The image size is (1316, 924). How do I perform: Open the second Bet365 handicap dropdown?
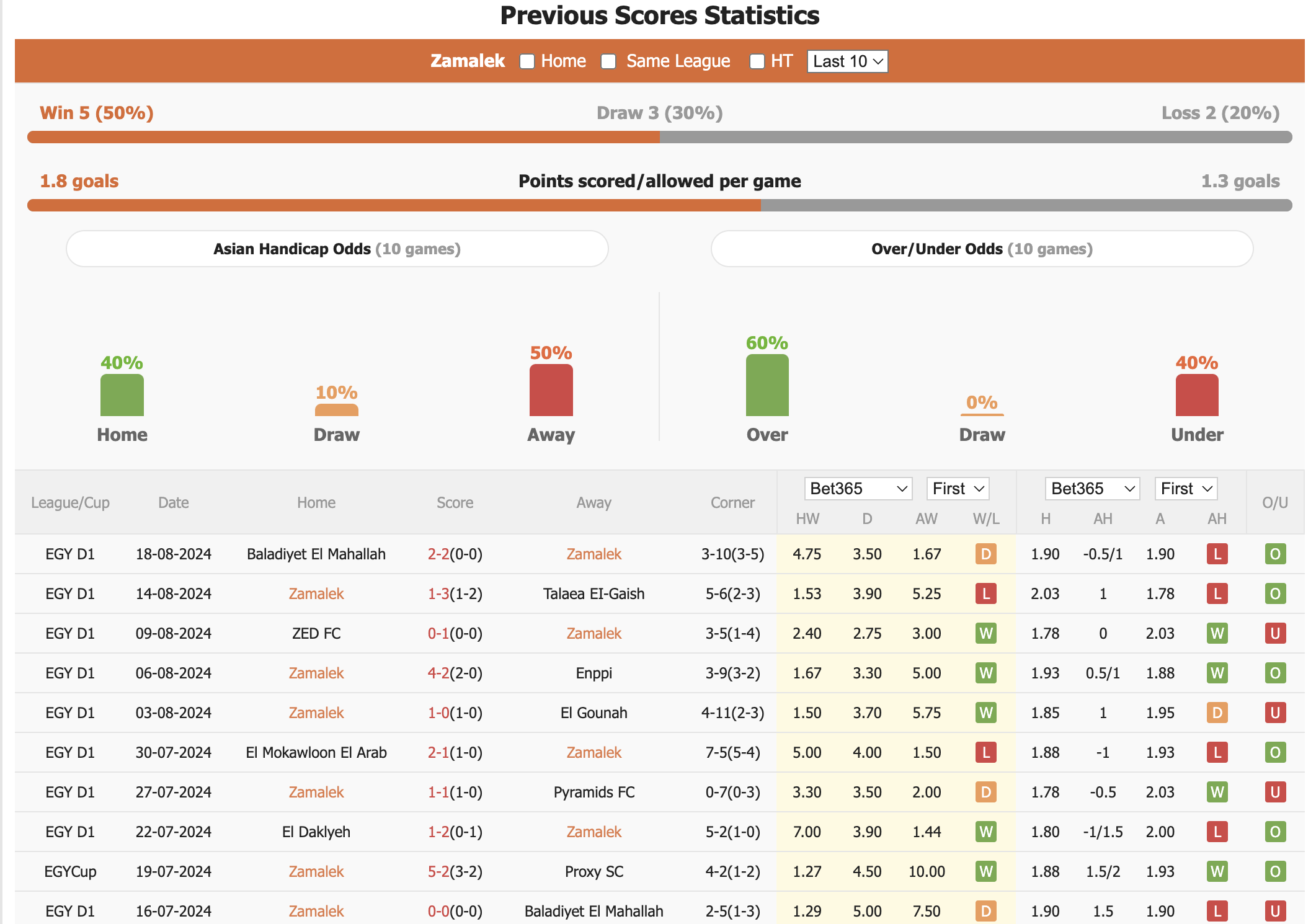(1092, 489)
